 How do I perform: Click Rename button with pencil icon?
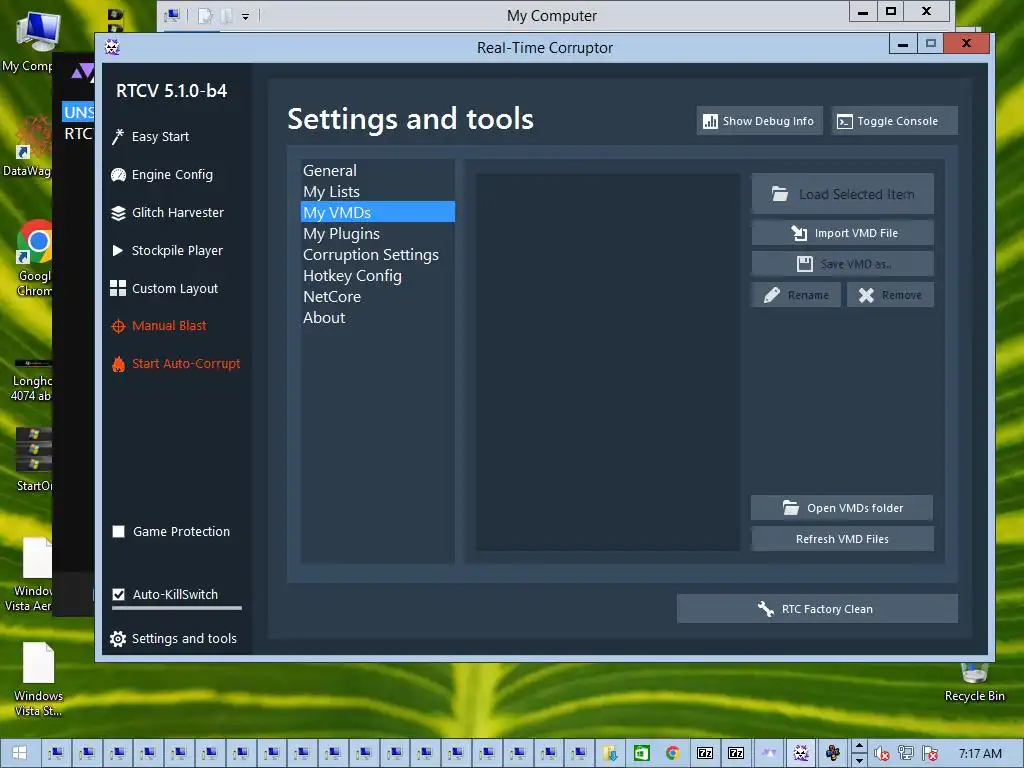pos(796,295)
